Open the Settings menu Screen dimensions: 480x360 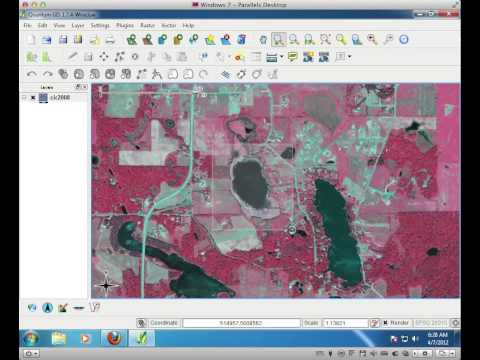(100, 25)
